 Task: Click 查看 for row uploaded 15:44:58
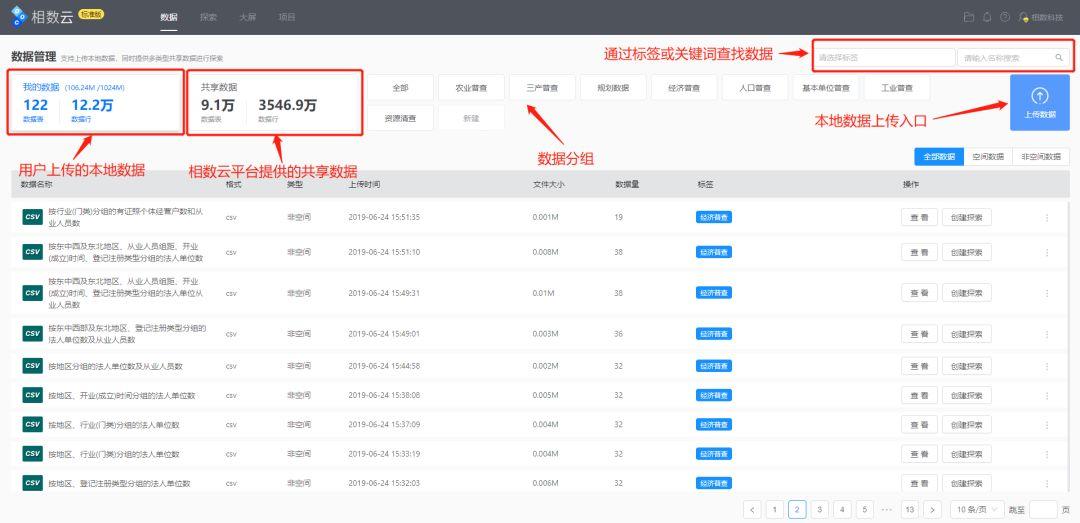coord(920,366)
